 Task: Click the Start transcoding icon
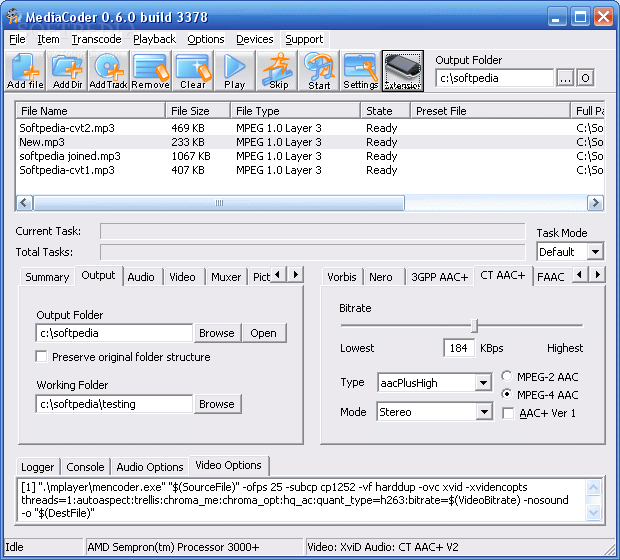click(319, 71)
